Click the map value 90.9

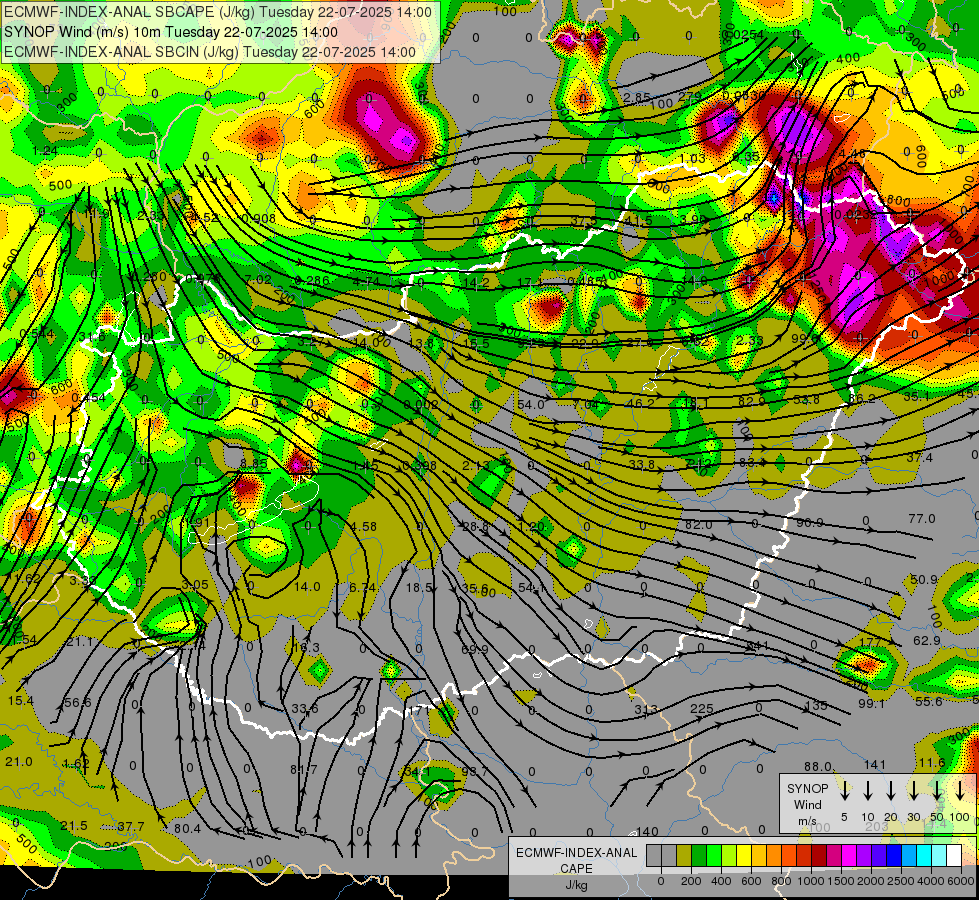coord(810,523)
